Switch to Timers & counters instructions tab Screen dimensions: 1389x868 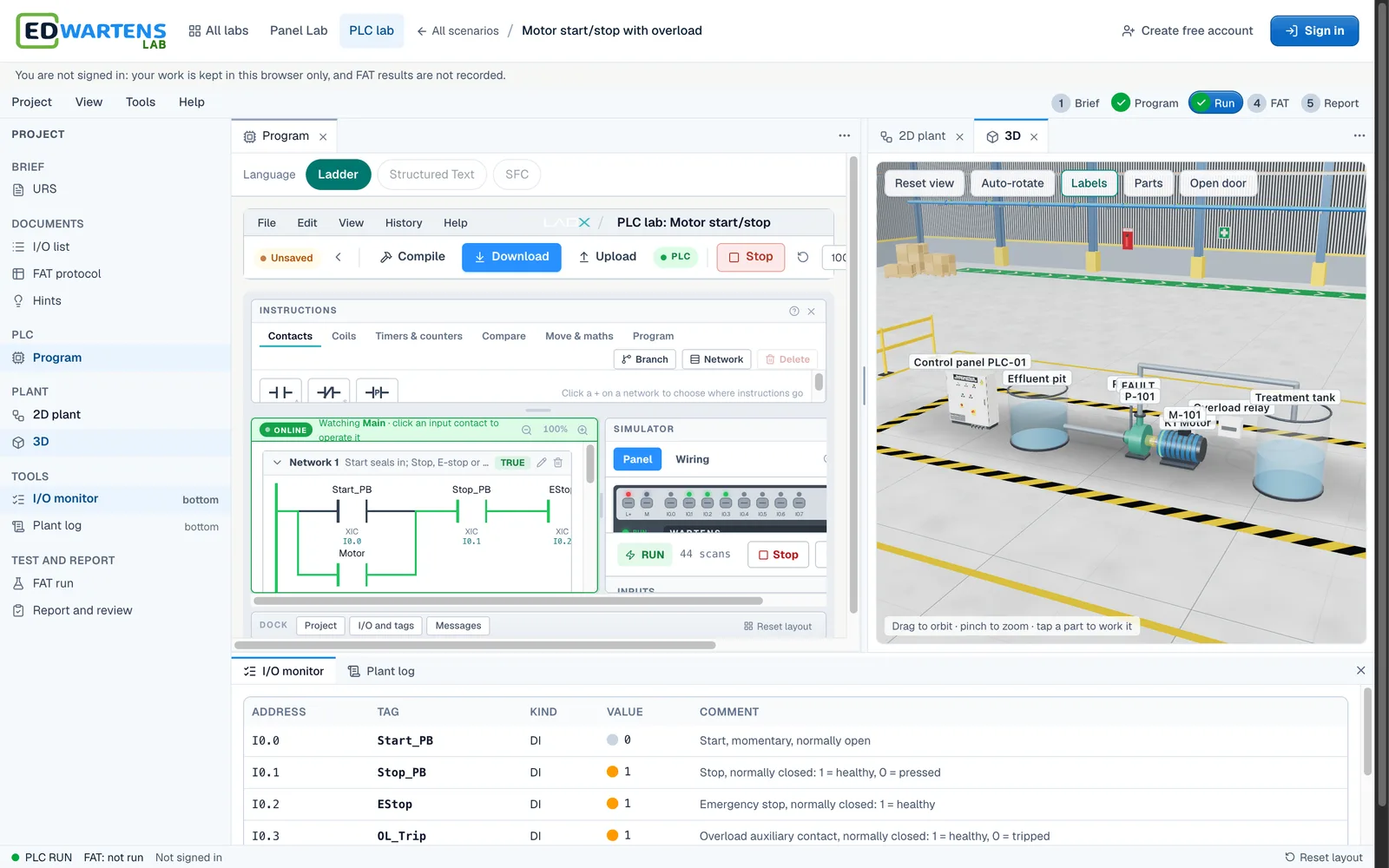click(x=418, y=336)
